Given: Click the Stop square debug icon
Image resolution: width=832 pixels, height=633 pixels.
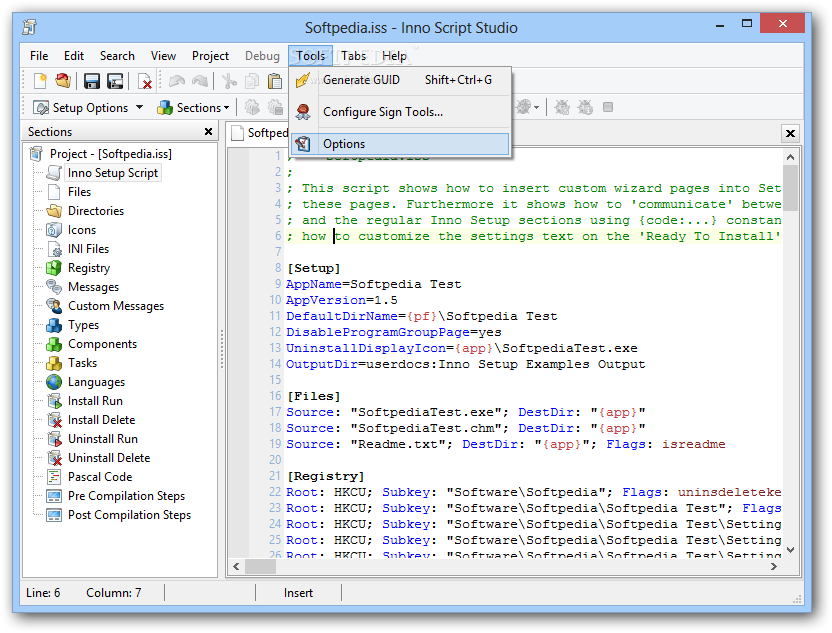Looking at the screenshot, I should [608, 108].
